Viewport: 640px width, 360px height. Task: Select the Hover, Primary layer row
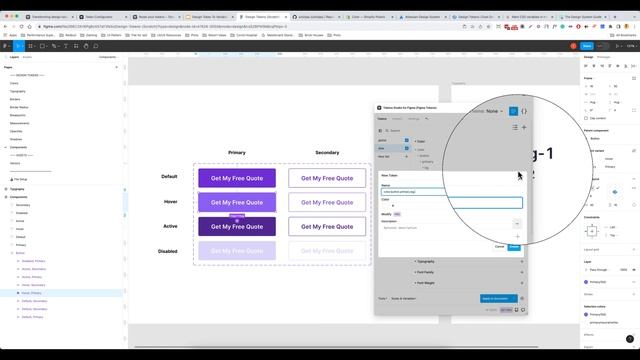[61, 293]
